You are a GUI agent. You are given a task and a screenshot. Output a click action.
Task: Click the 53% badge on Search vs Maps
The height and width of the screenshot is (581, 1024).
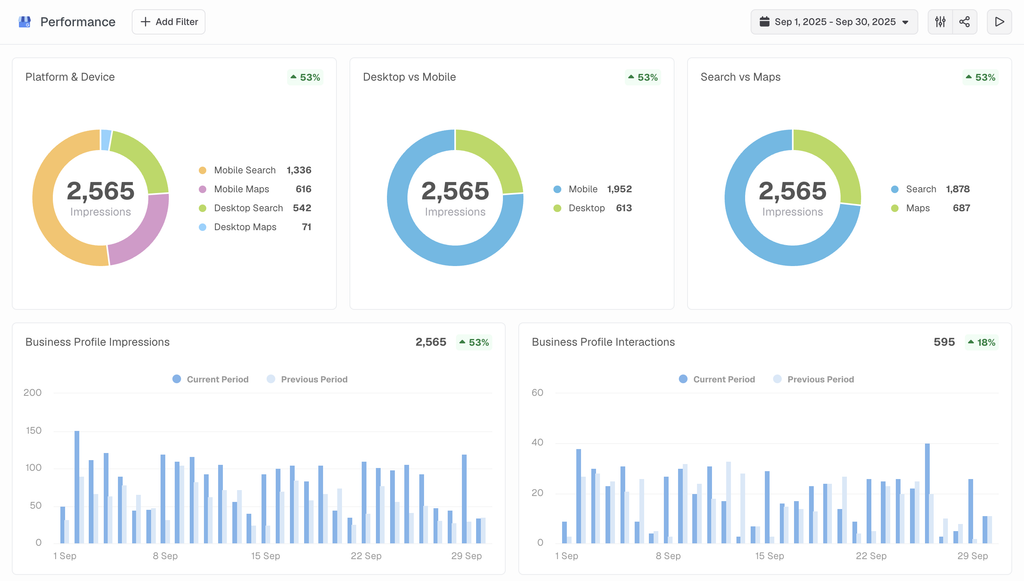pyautogui.click(x=980, y=77)
